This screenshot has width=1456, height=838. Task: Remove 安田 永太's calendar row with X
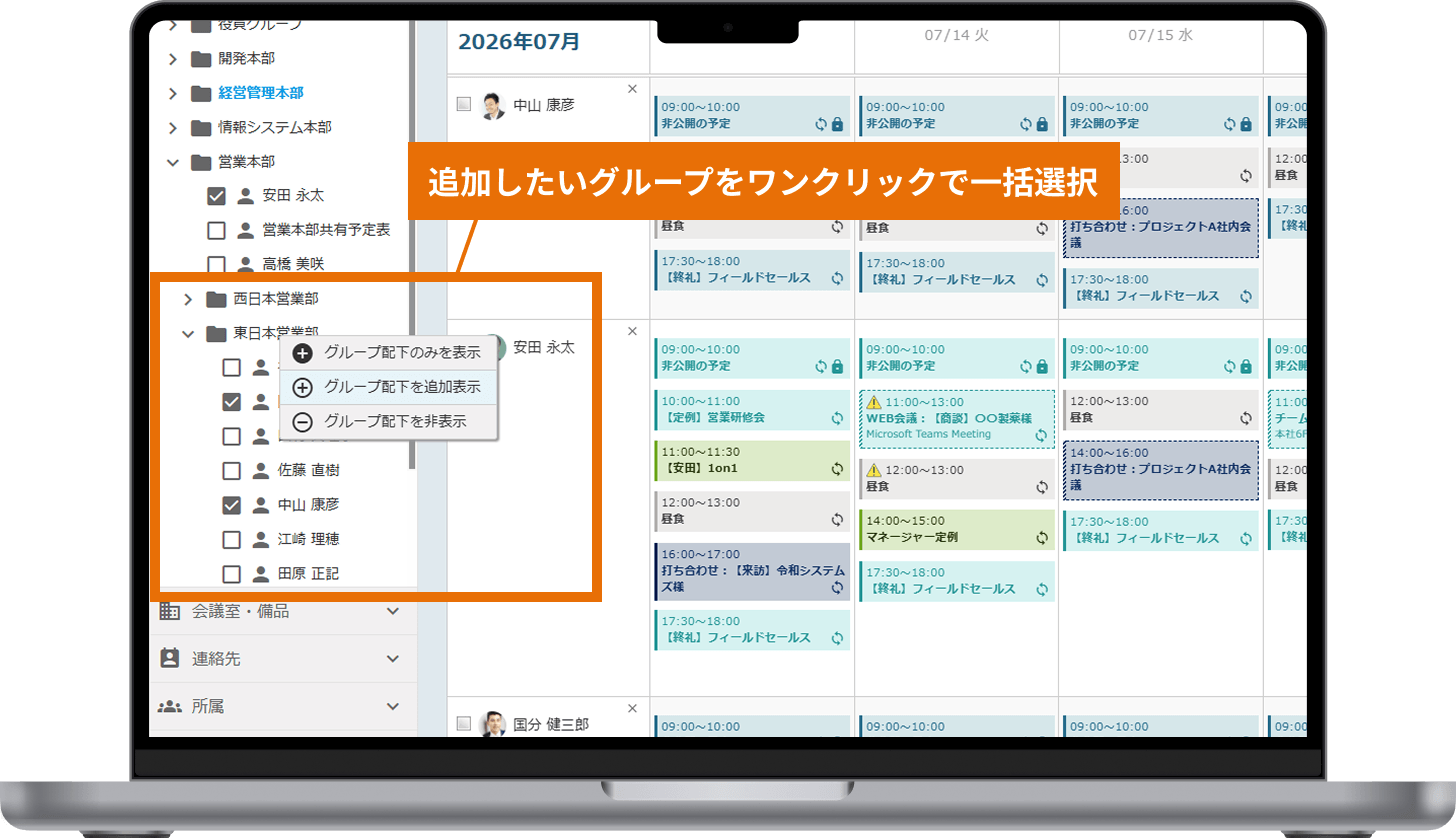[x=632, y=331]
